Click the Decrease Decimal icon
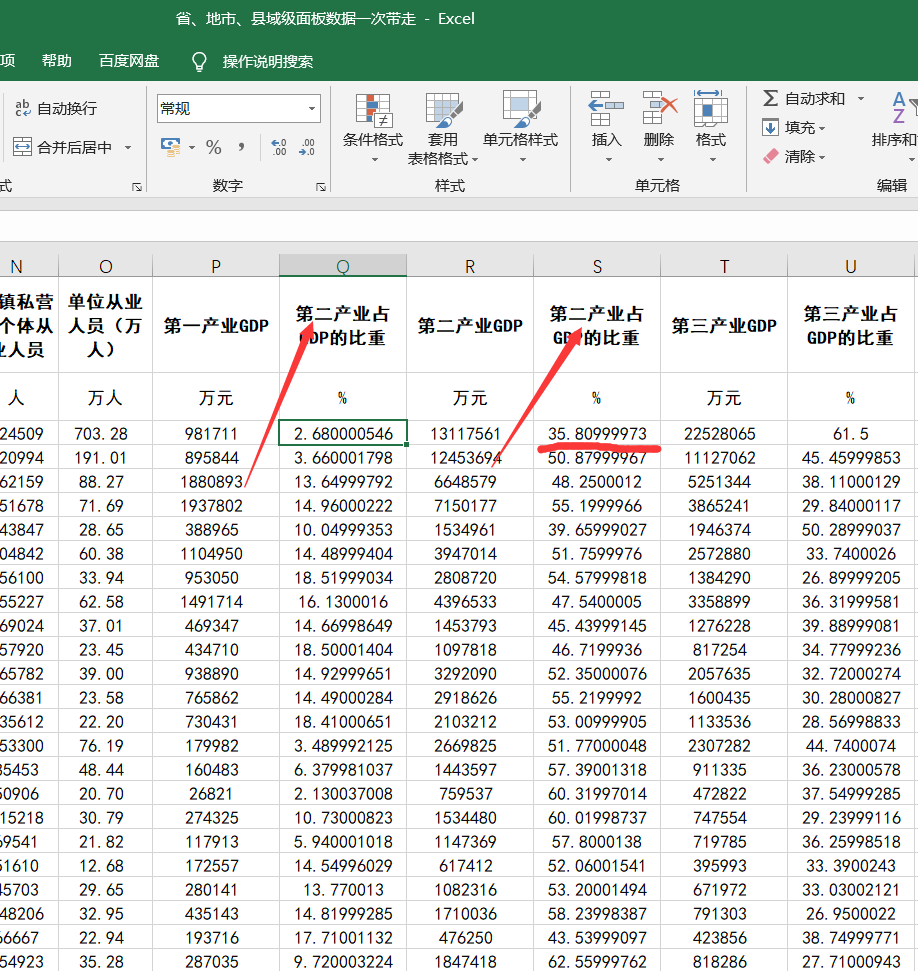918x971 pixels. [307, 147]
